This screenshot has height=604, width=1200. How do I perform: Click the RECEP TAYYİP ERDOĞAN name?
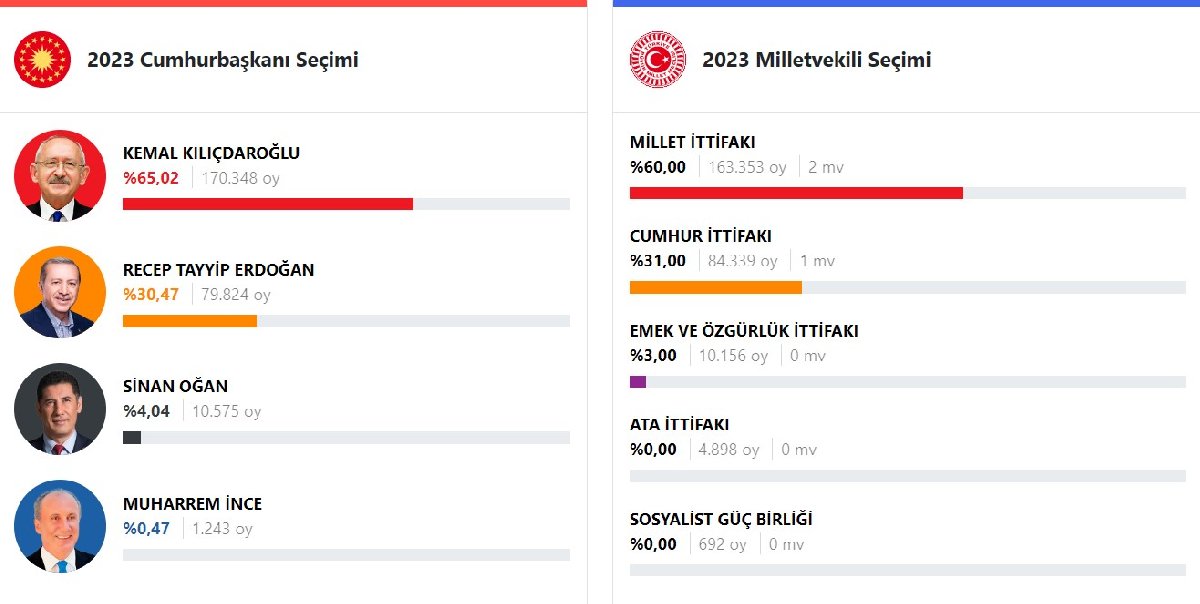218,270
